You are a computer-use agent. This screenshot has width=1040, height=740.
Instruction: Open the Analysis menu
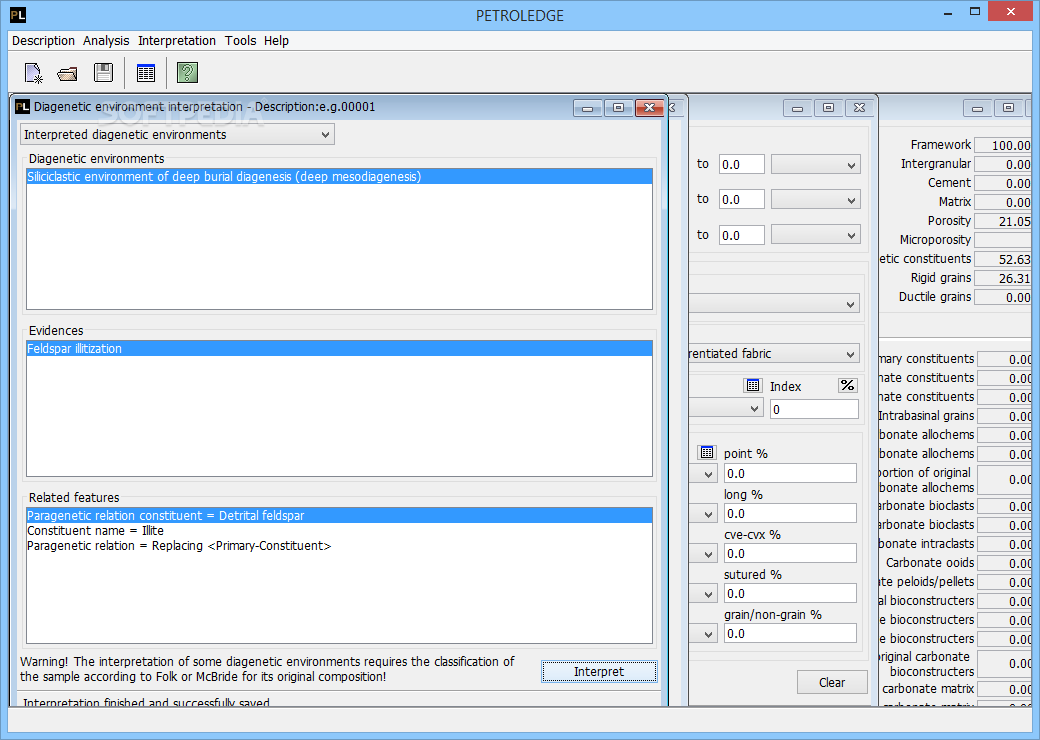pos(106,40)
